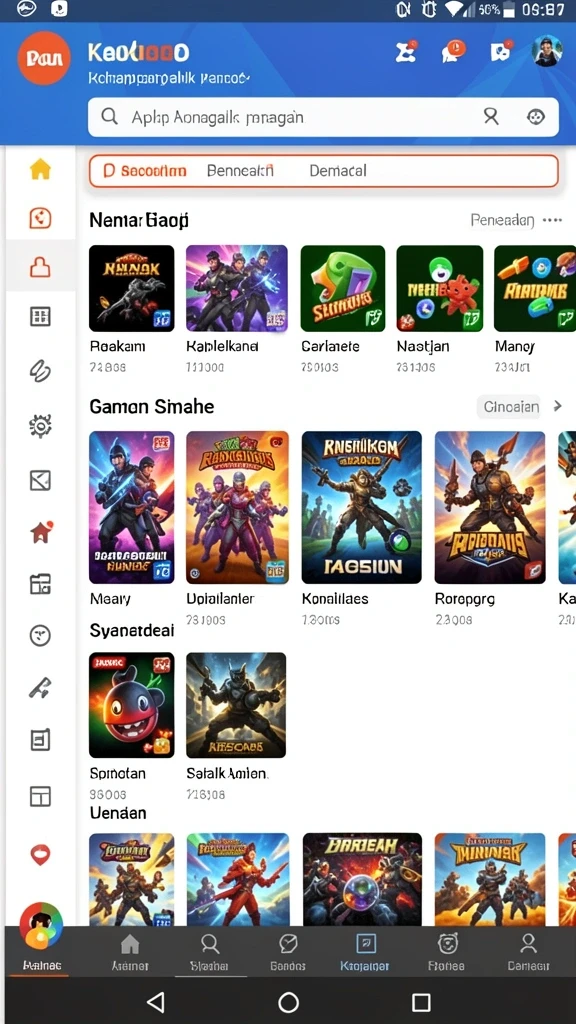Screen dimensions: 576x1024
Task: Select the highlighted Kajaianer bottom navigation tab
Action: (x=365, y=952)
